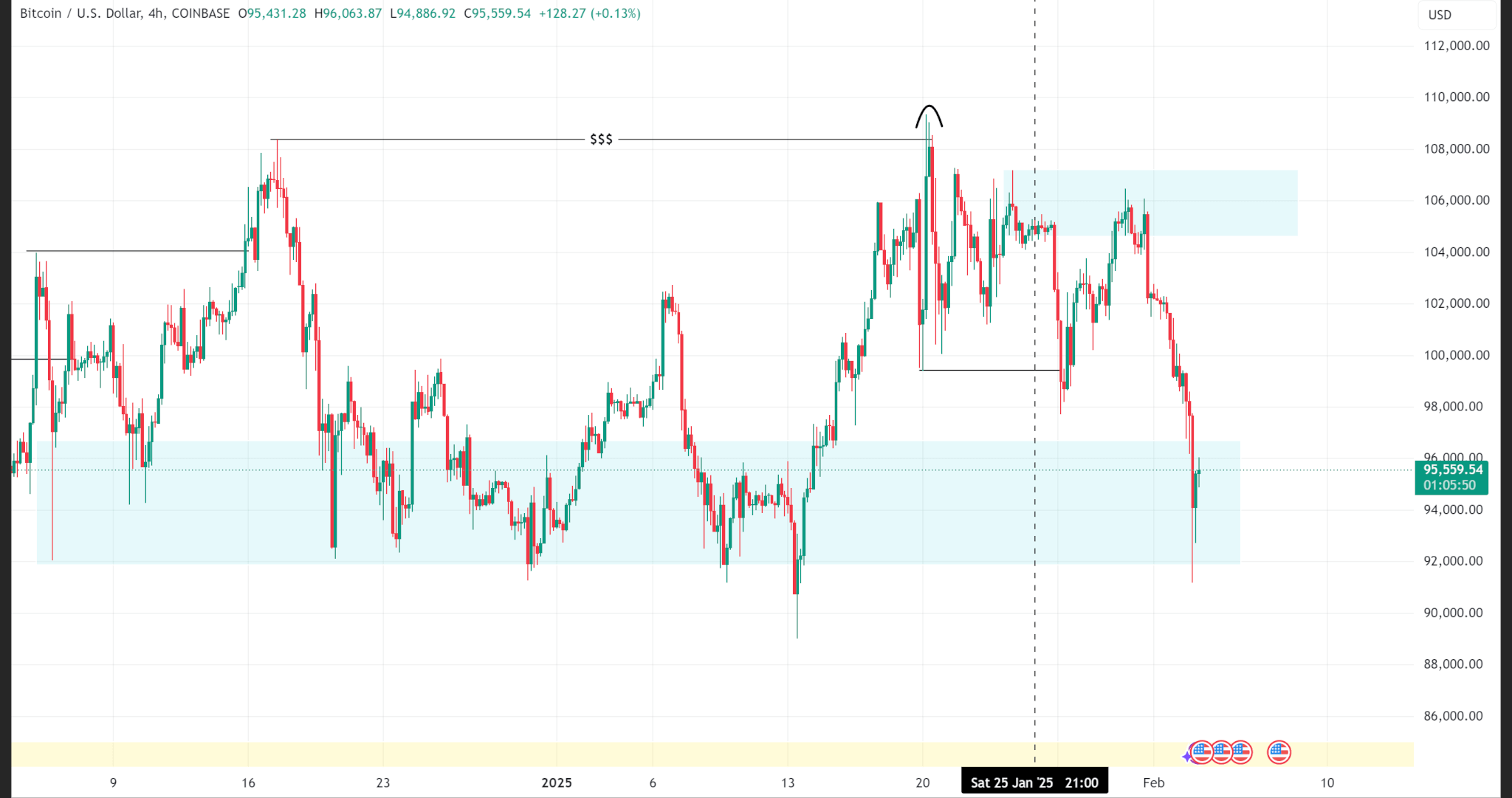
Task: Click the isolated rightmost US flag event icon
Action: [1279, 753]
